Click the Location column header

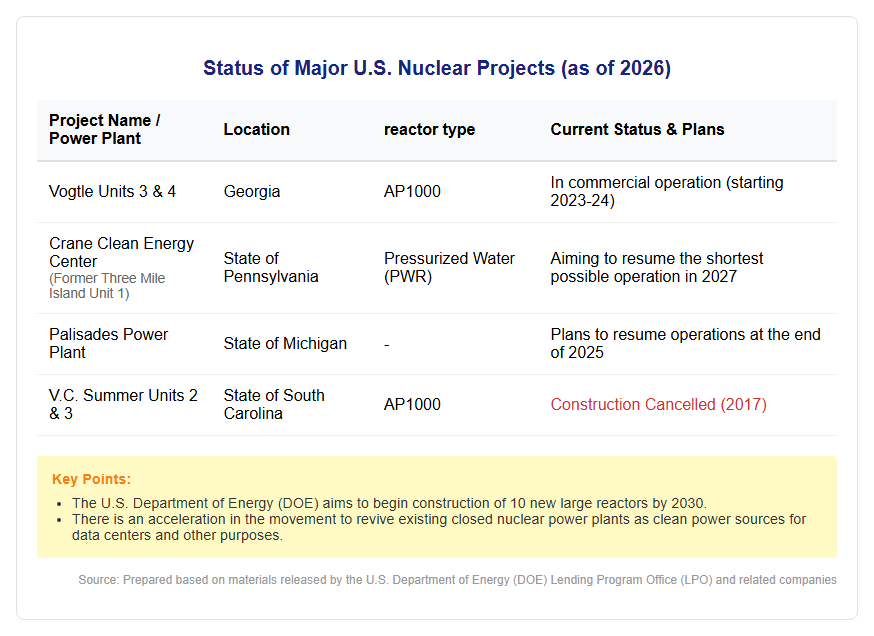pos(256,129)
